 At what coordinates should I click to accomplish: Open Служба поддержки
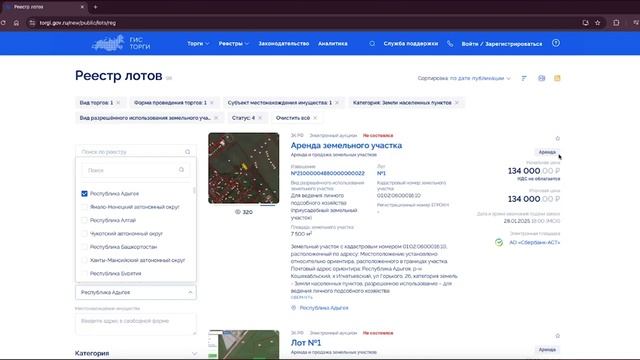[411, 43]
